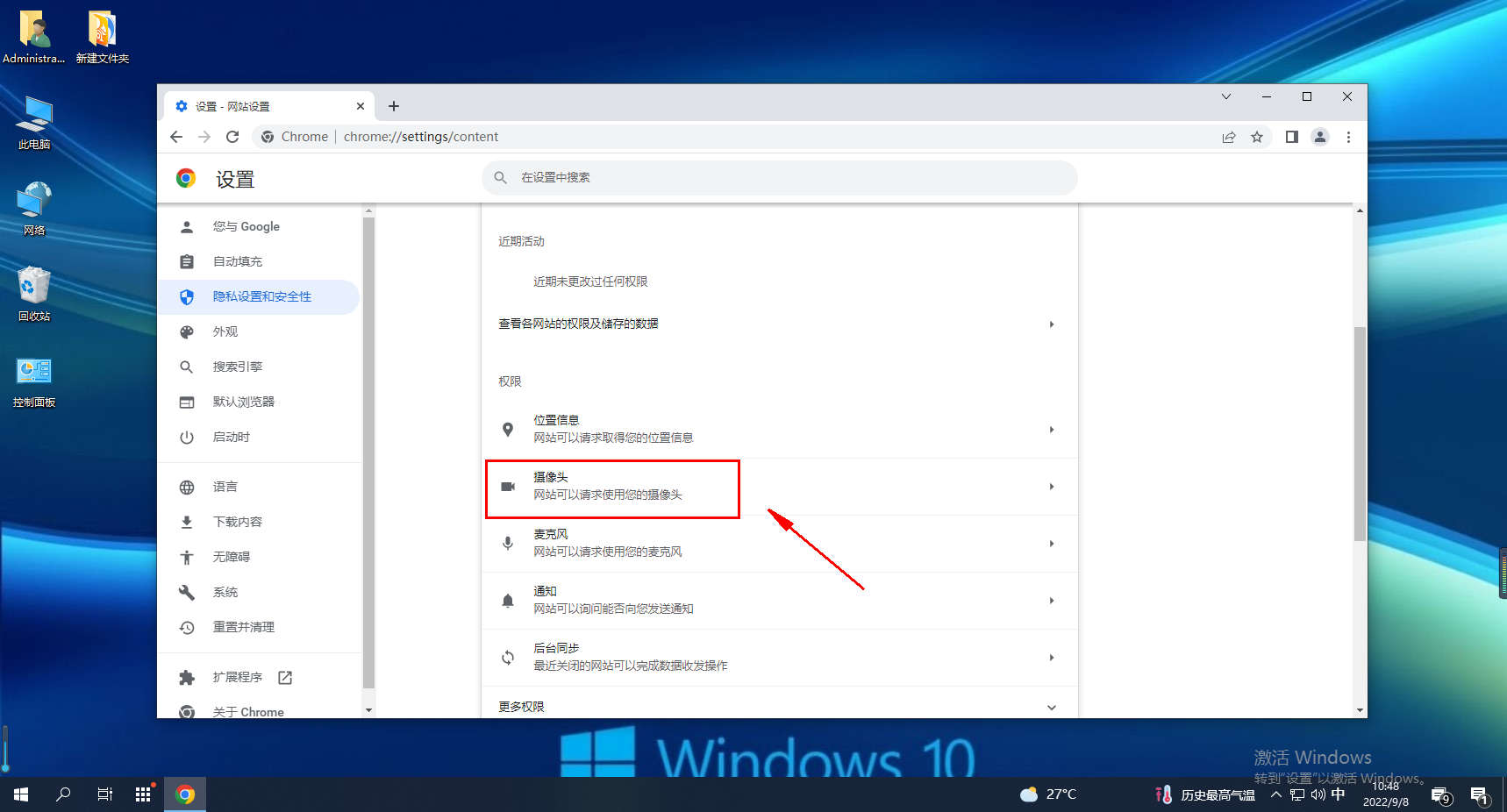Reload the settings page
1507x812 pixels.
pos(232,137)
